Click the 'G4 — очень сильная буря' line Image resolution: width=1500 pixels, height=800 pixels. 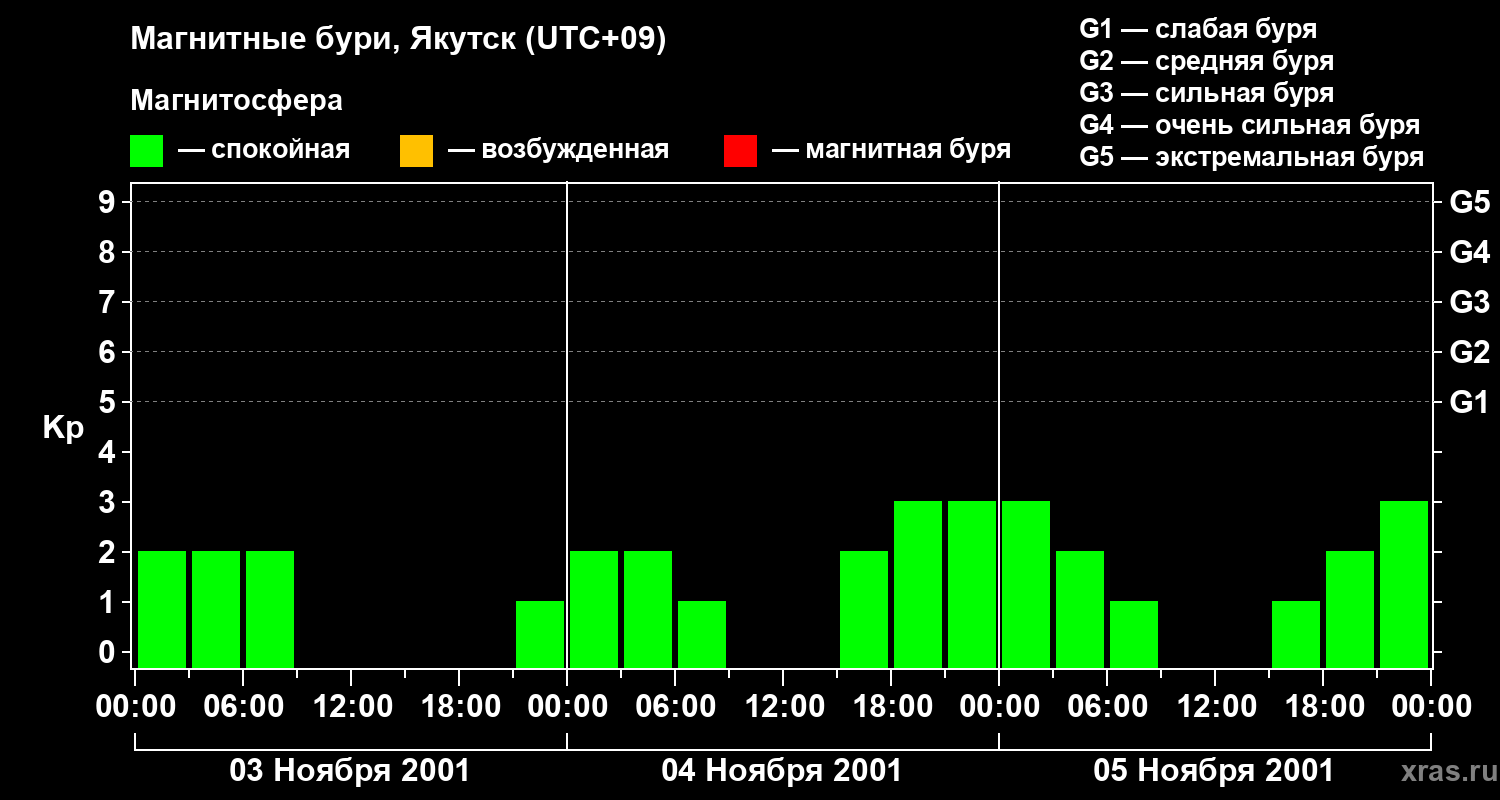coord(1250,125)
